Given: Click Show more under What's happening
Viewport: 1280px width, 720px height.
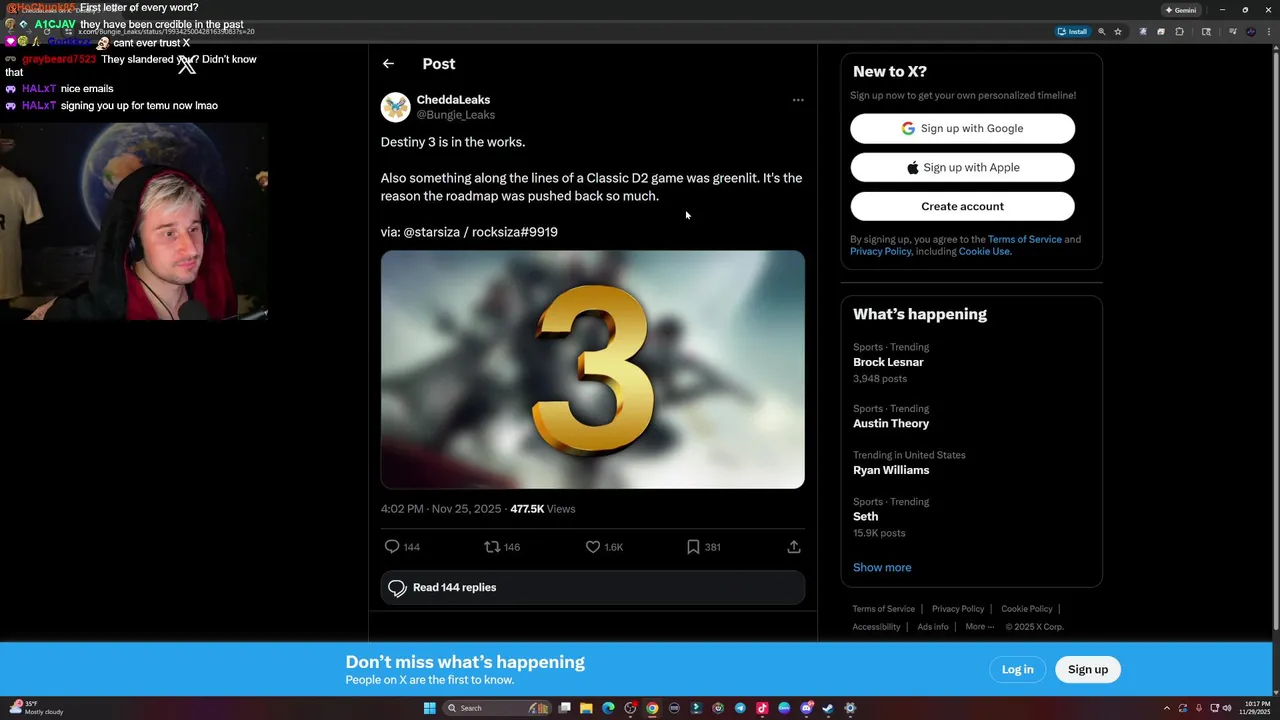Looking at the screenshot, I should tap(882, 567).
